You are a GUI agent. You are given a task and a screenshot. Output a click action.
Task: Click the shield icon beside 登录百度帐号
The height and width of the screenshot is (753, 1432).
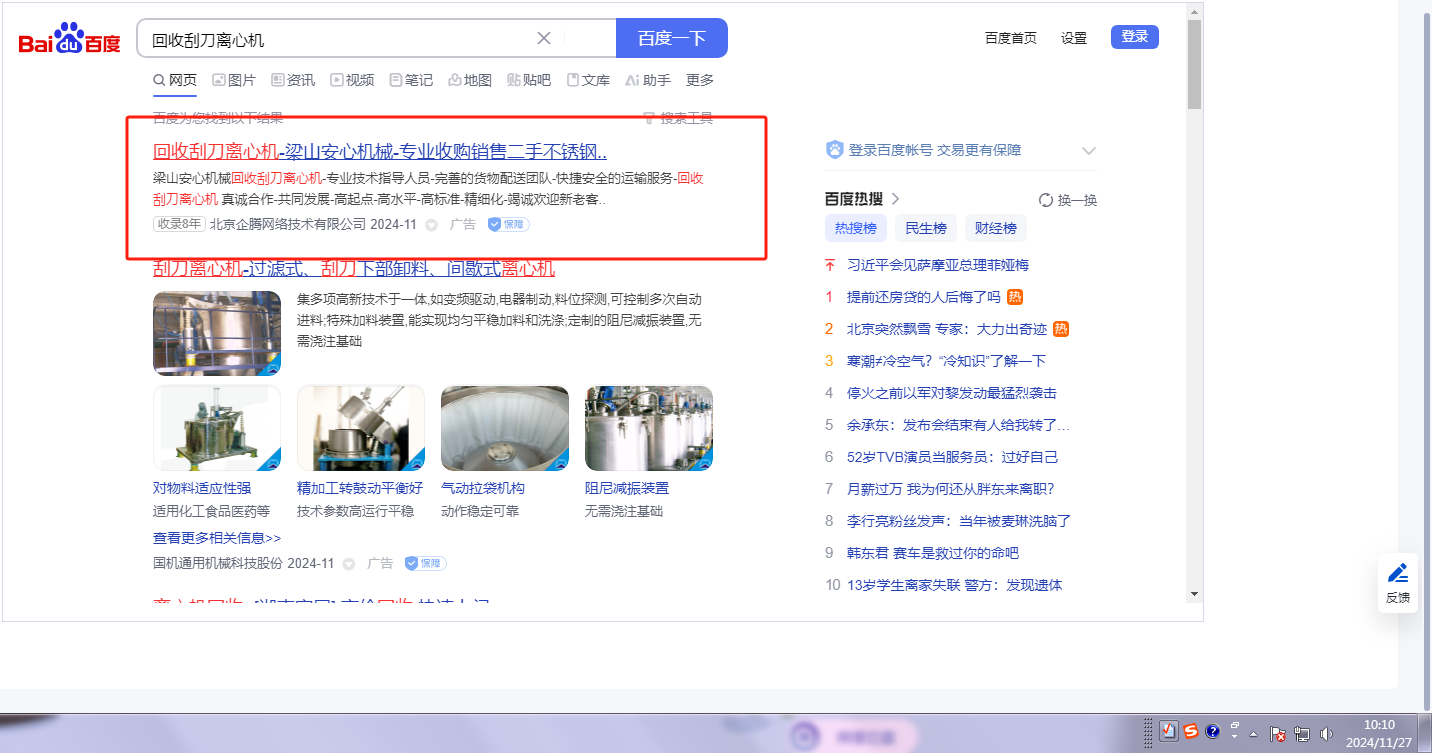click(835, 150)
